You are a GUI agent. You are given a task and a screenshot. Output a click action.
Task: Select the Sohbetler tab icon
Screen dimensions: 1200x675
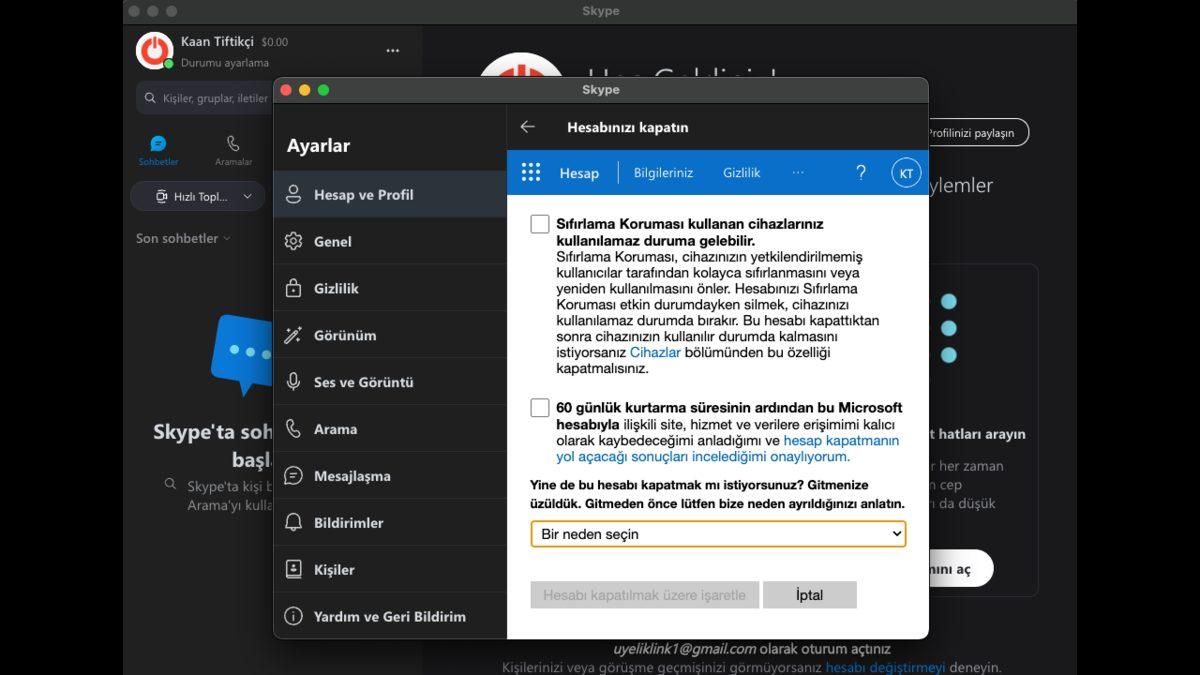tap(157, 143)
